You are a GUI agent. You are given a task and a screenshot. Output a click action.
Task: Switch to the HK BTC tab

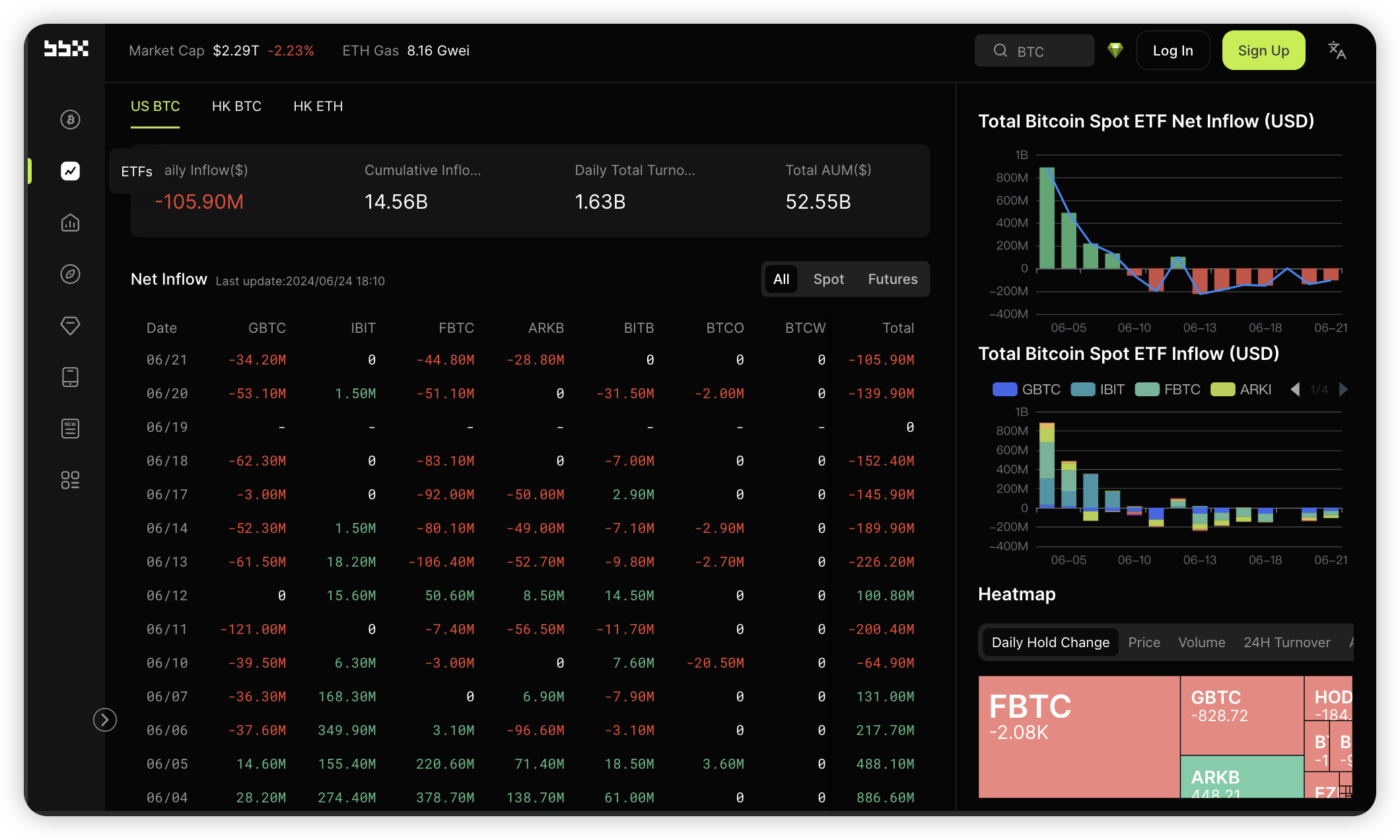pos(236,106)
